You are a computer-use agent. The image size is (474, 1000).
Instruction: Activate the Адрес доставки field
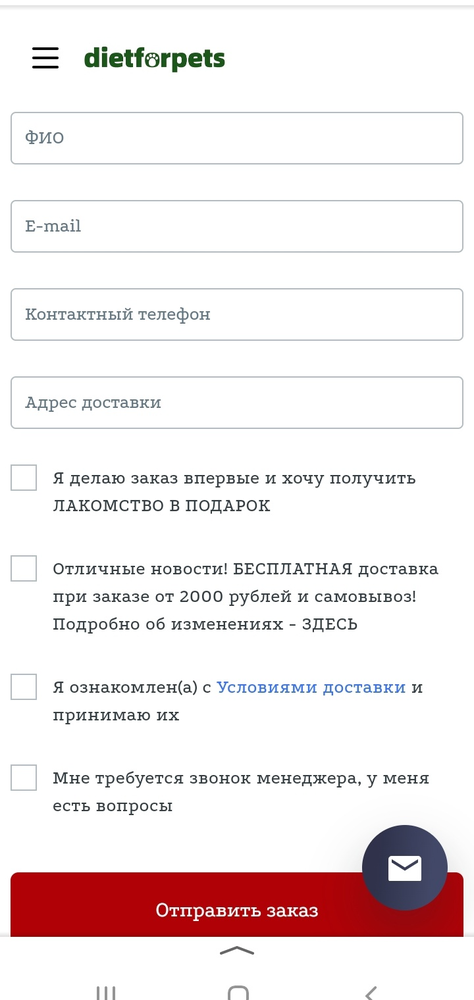[x=237, y=402]
